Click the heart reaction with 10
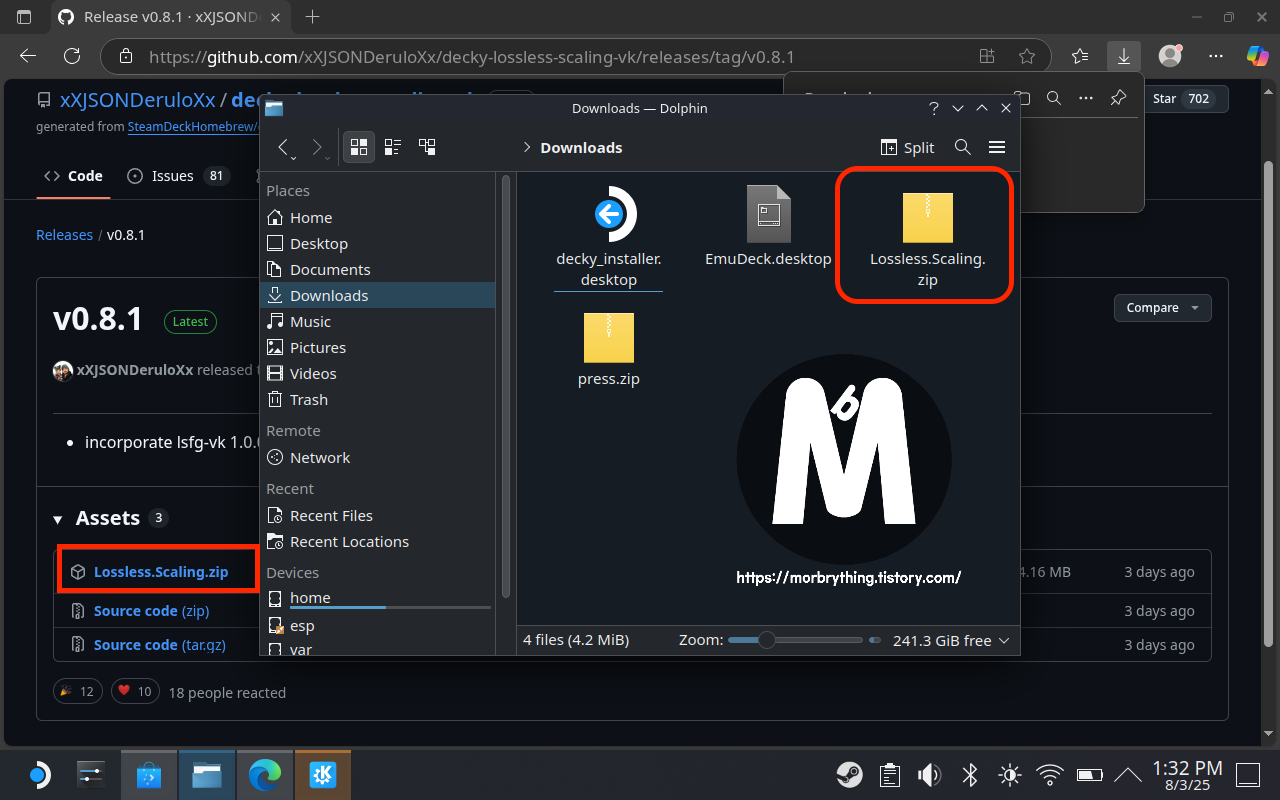Screen dimensions: 1280x800 pos(134,691)
